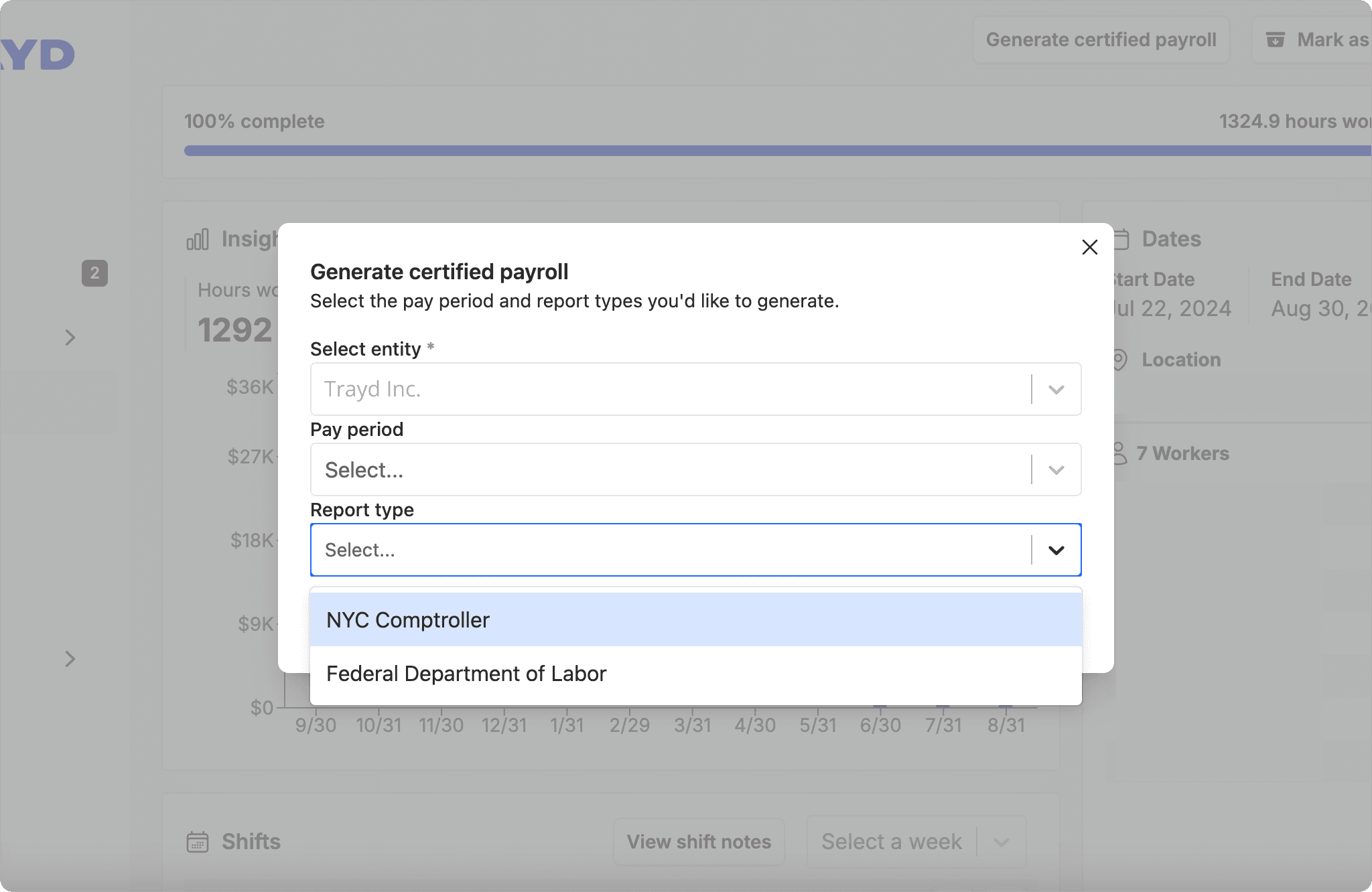
Task: Click the sidebar badge showing 2
Action: [94, 273]
